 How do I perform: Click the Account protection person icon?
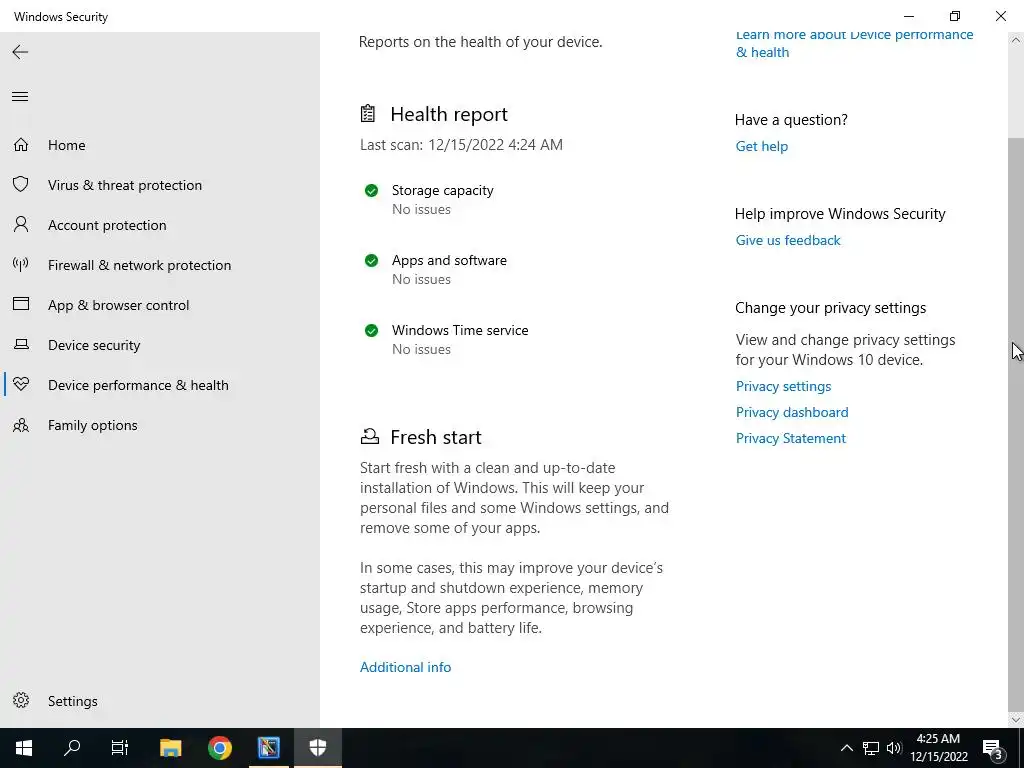[x=21, y=225]
